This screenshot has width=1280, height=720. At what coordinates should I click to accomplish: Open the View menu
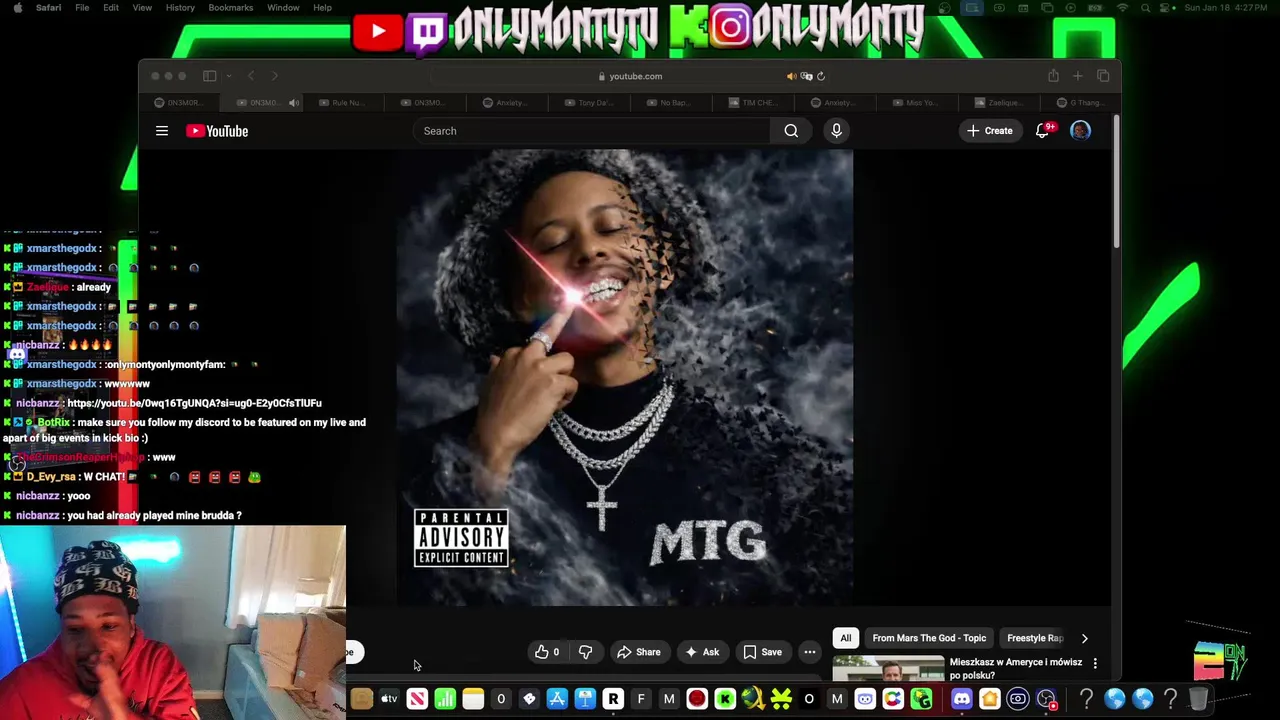[x=142, y=8]
